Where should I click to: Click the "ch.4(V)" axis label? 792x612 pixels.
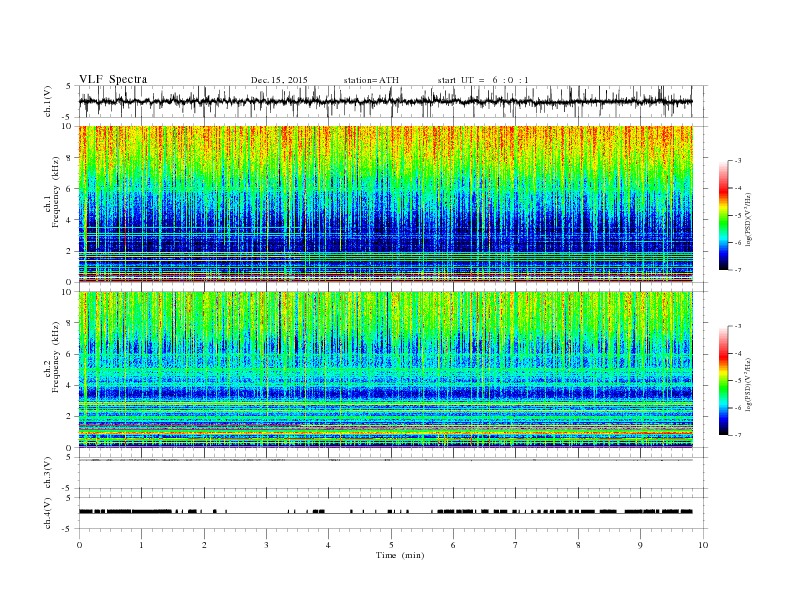click(47, 514)
